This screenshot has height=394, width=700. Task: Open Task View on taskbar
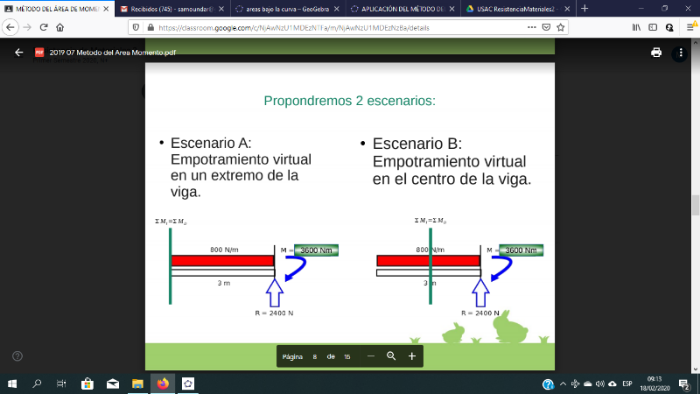(x=61, y=384)
